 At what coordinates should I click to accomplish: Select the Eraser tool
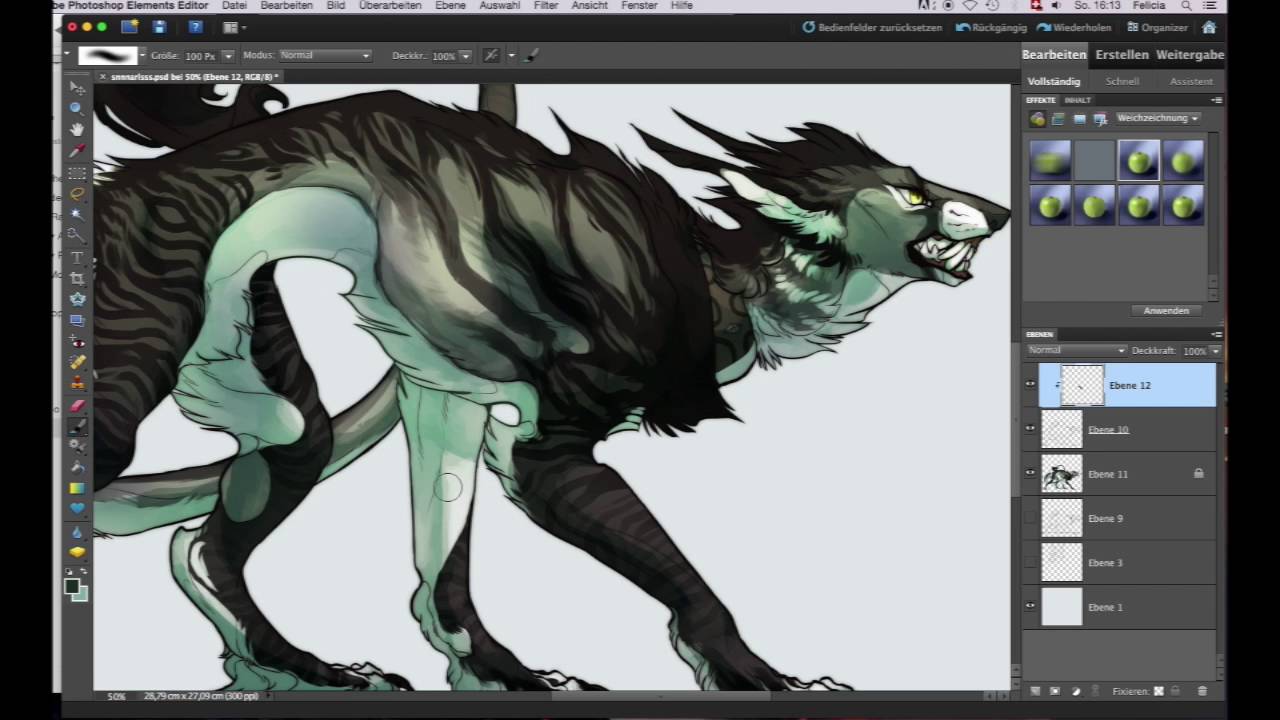[x=77, y=404]
